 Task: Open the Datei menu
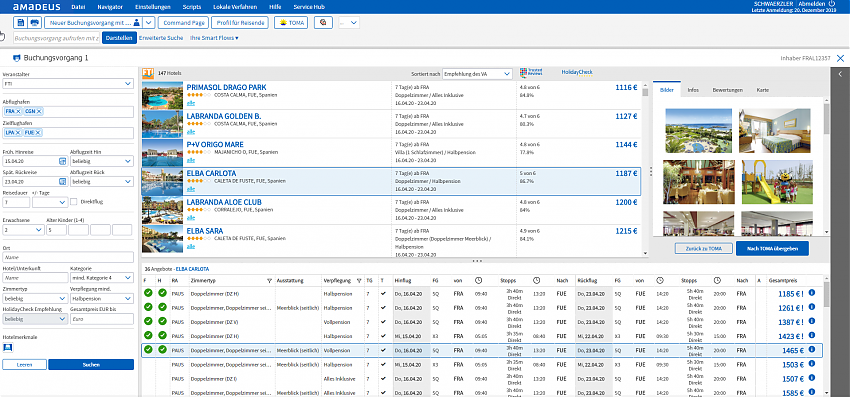point(78,7)
